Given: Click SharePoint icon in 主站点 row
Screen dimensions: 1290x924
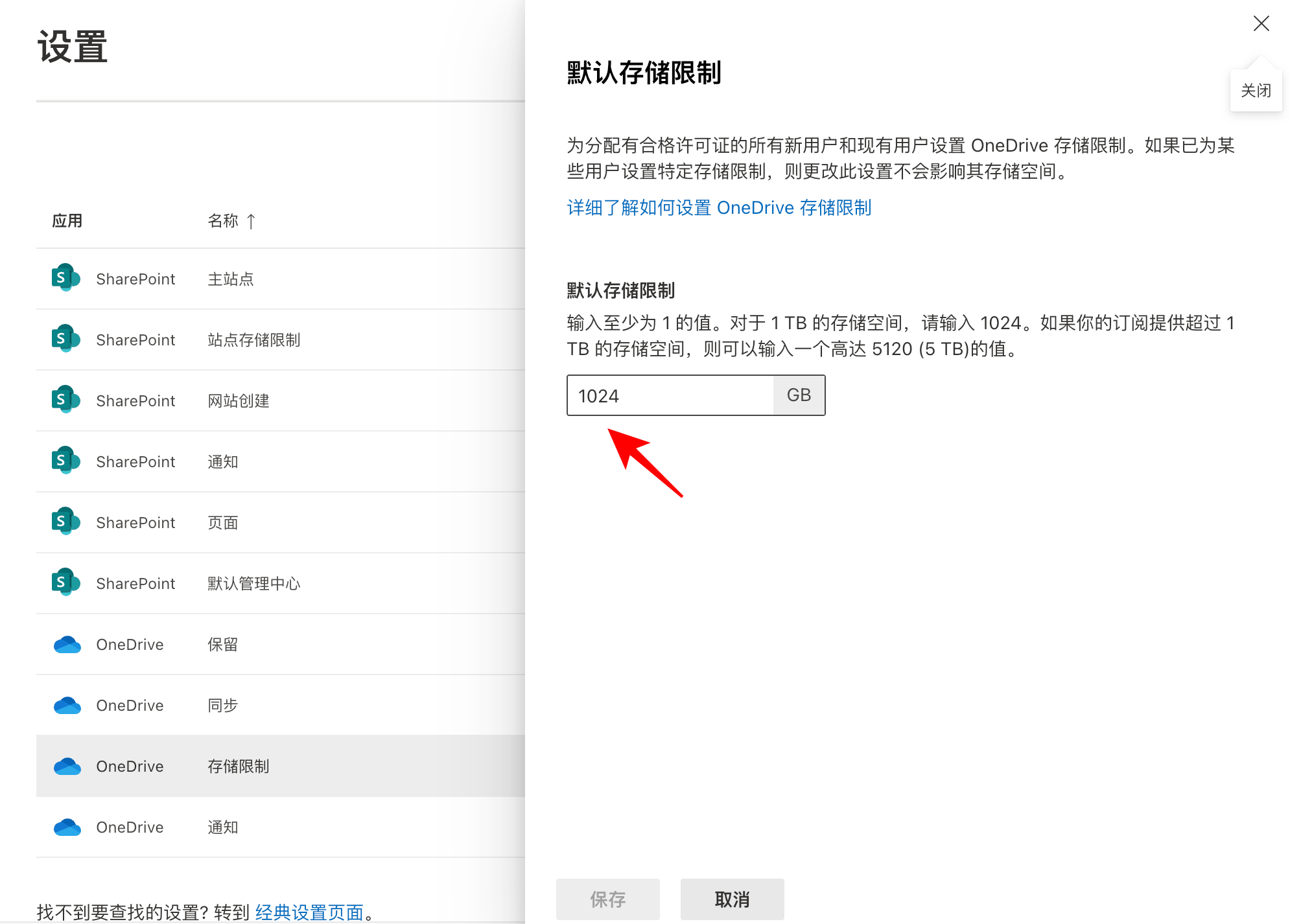Looking at the screenshot, I should coord(65,278).
